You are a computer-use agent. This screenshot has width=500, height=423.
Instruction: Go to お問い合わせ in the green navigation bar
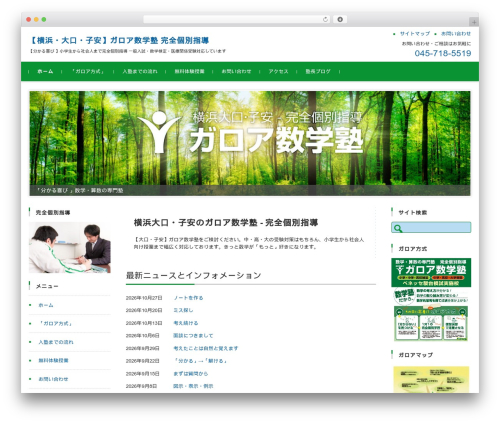[236, 71]
